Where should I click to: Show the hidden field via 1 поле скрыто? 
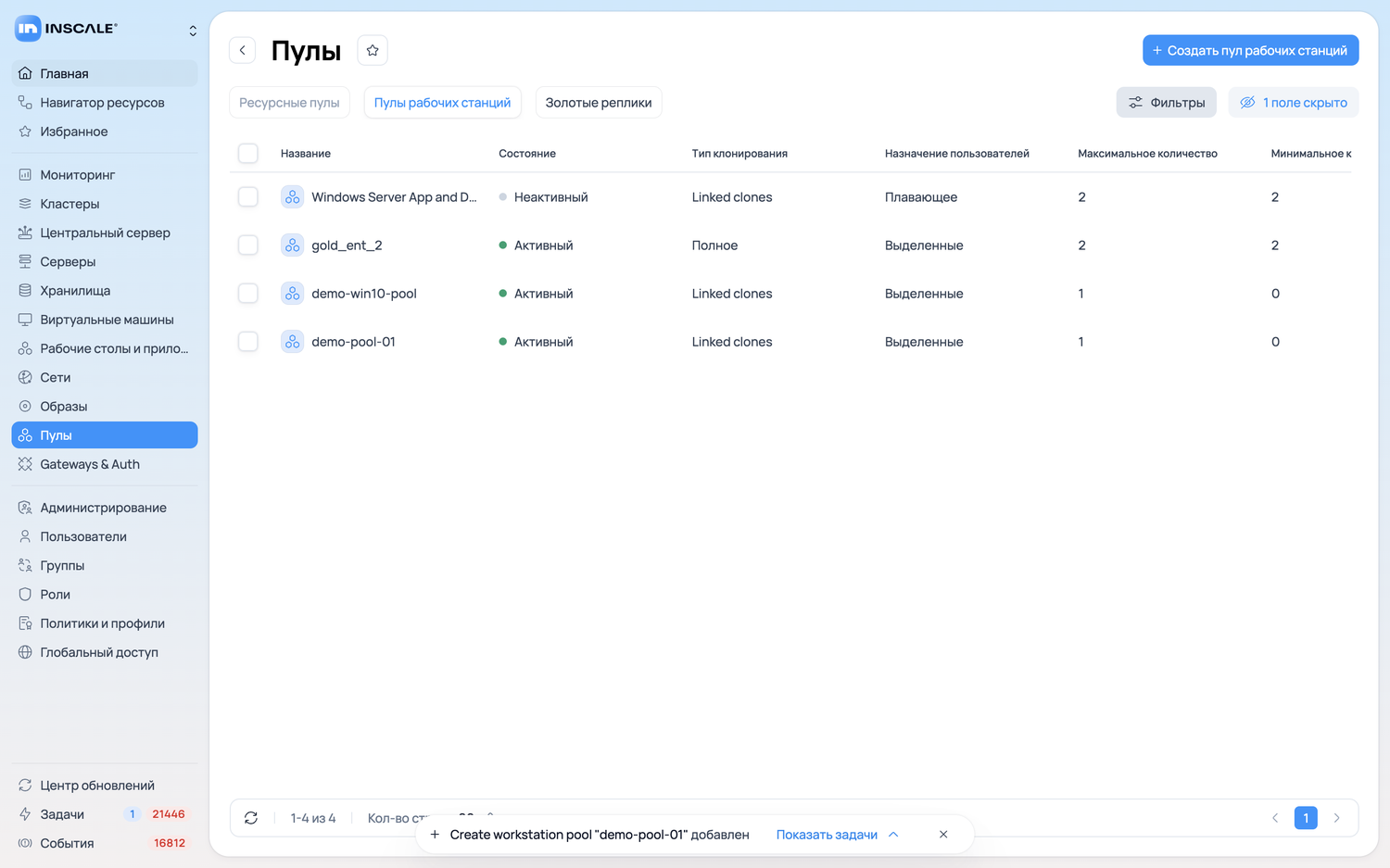coord(1294,103)
